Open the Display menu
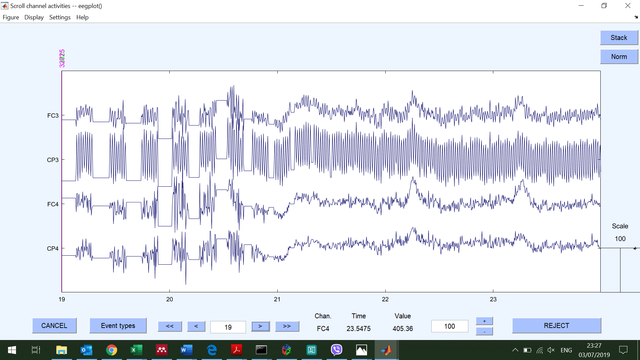This screenshot has width=640, height=360. tap(34, 18)
